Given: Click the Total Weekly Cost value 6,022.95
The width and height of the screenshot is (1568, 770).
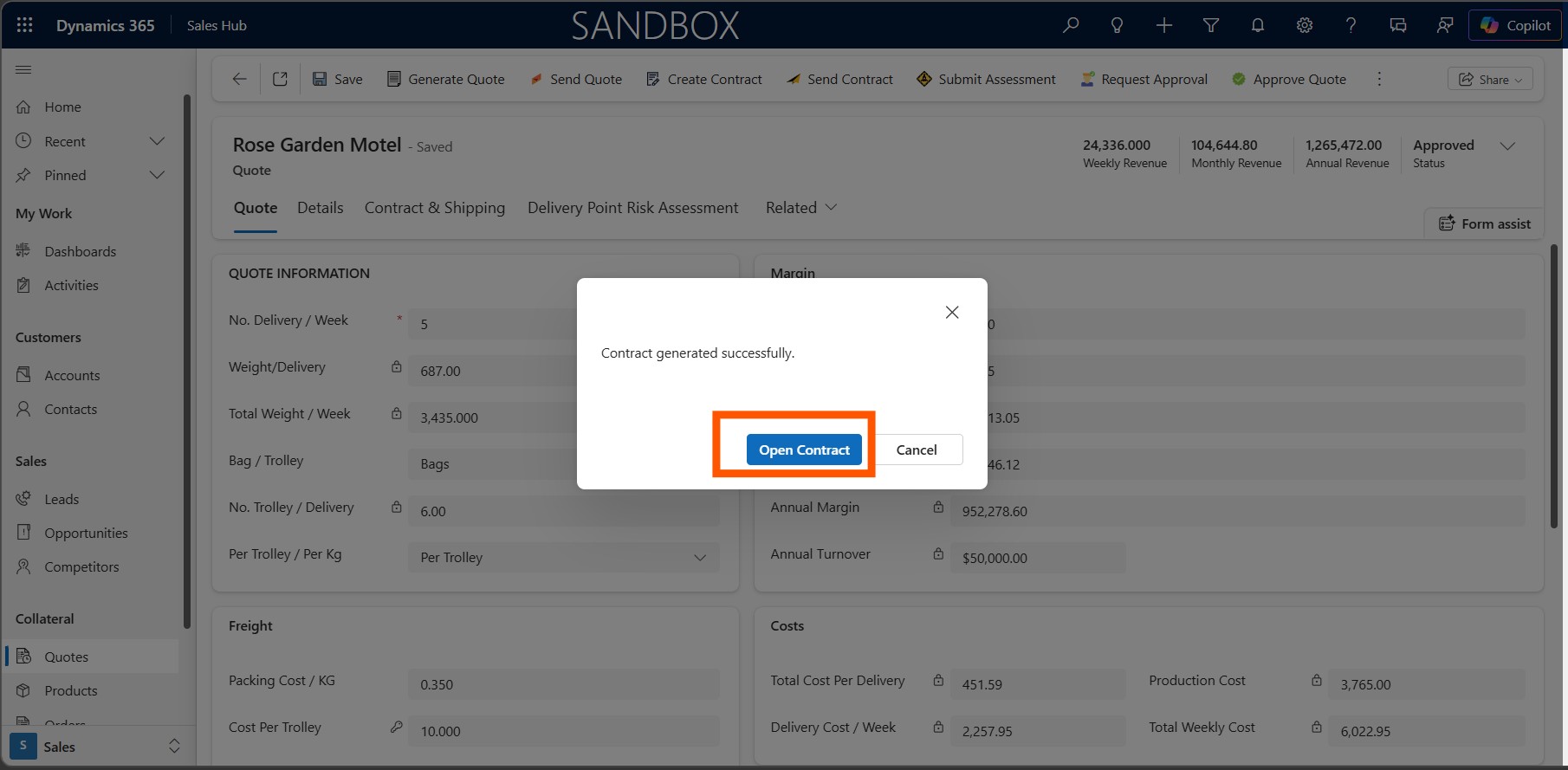Looking at the screenshot, I should 1365,731.
